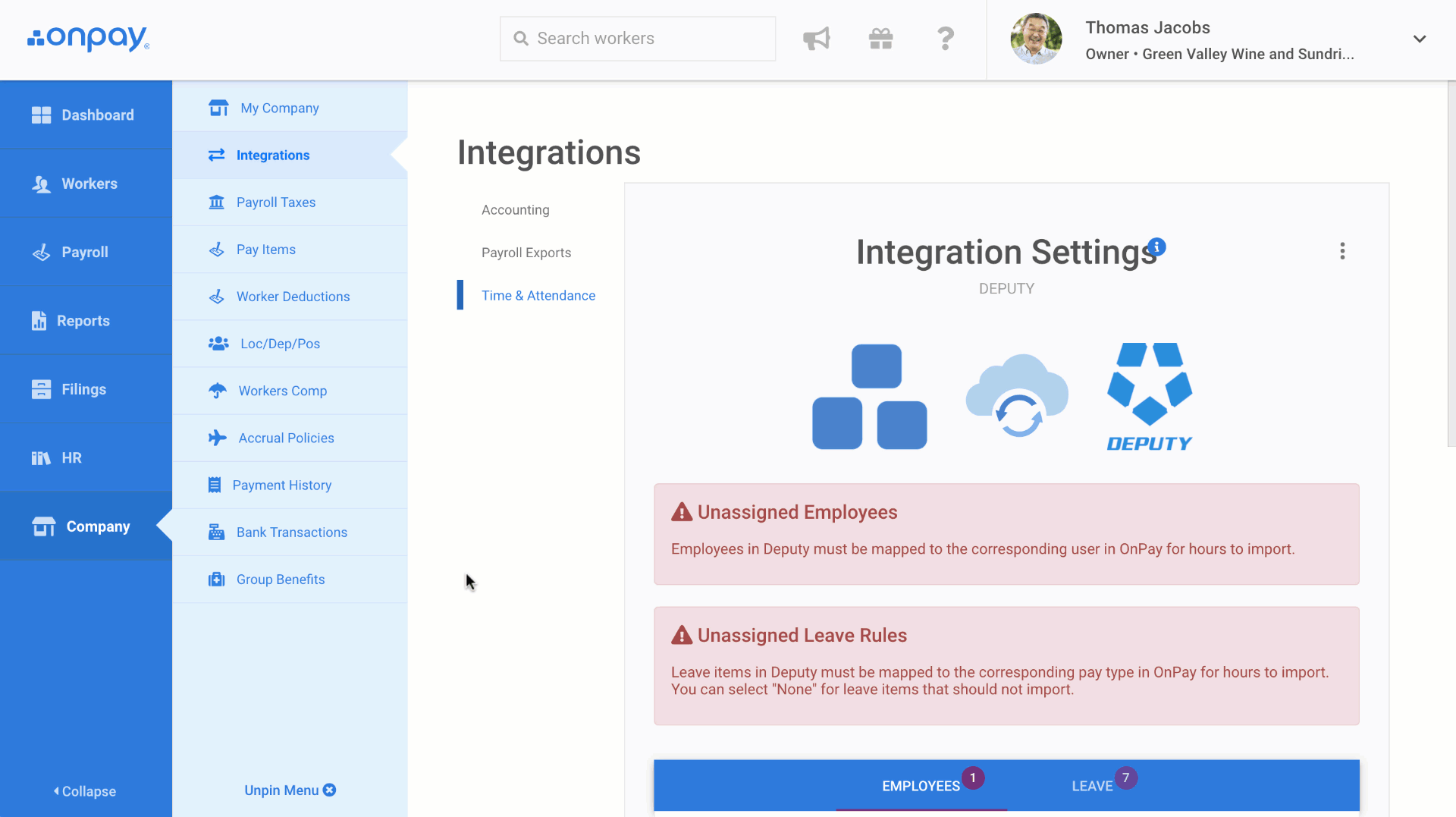Screen dimensions: 1456x817
Task: Open Group Benefits submenu item
Action: coord(290,580)
